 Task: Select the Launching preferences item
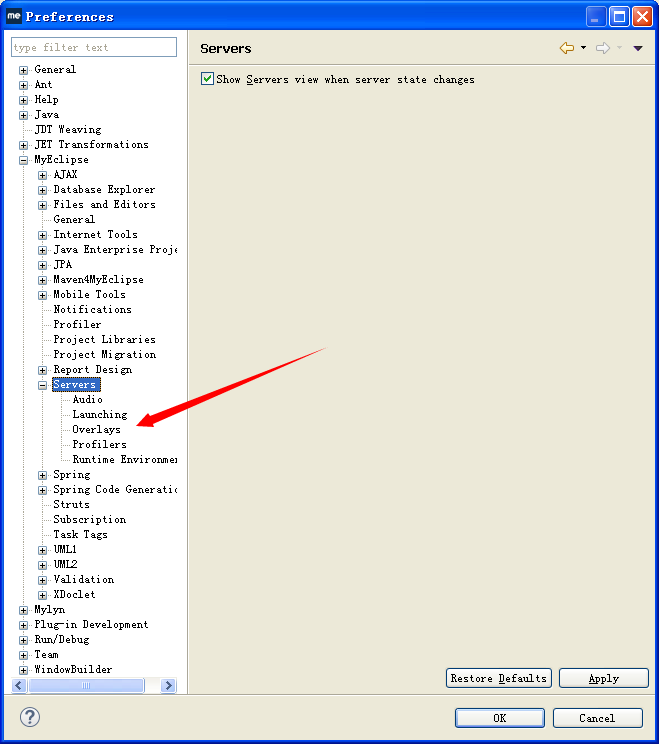pos(99,414)
